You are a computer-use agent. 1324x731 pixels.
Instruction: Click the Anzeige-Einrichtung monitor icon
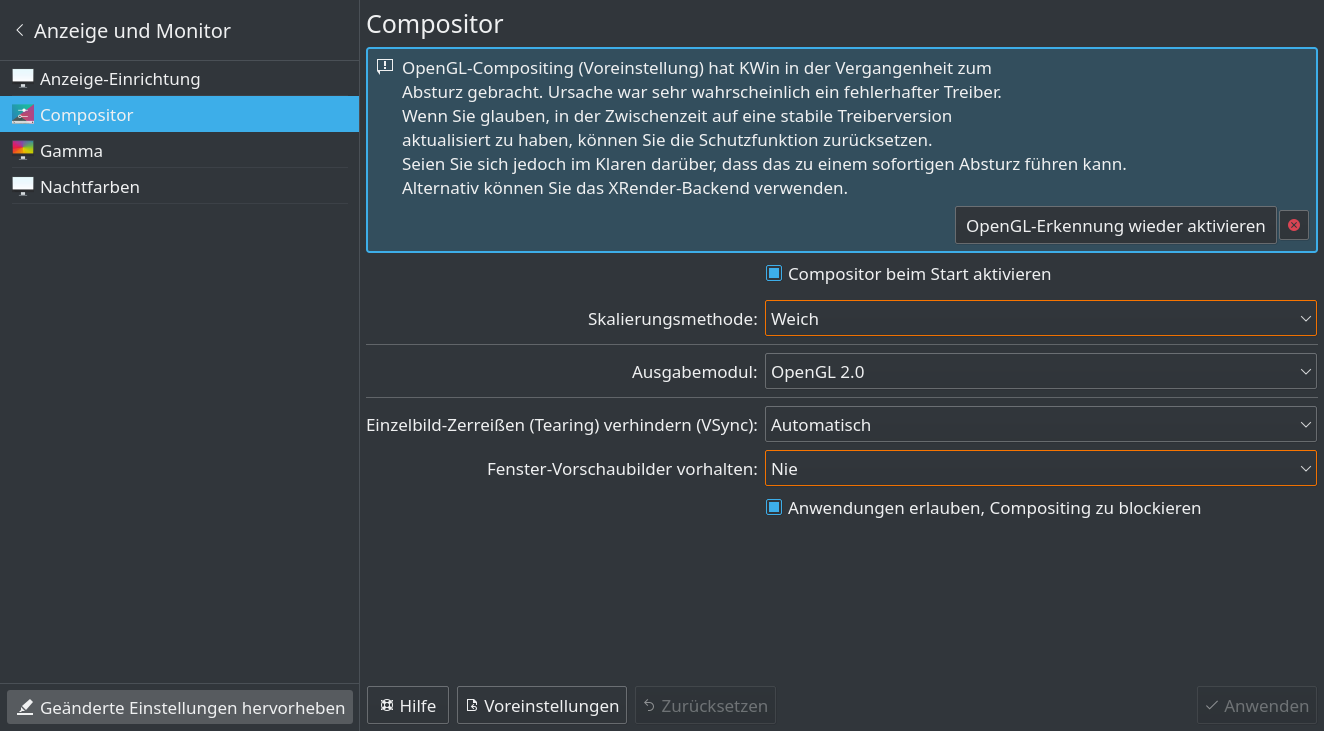[23, 79]
